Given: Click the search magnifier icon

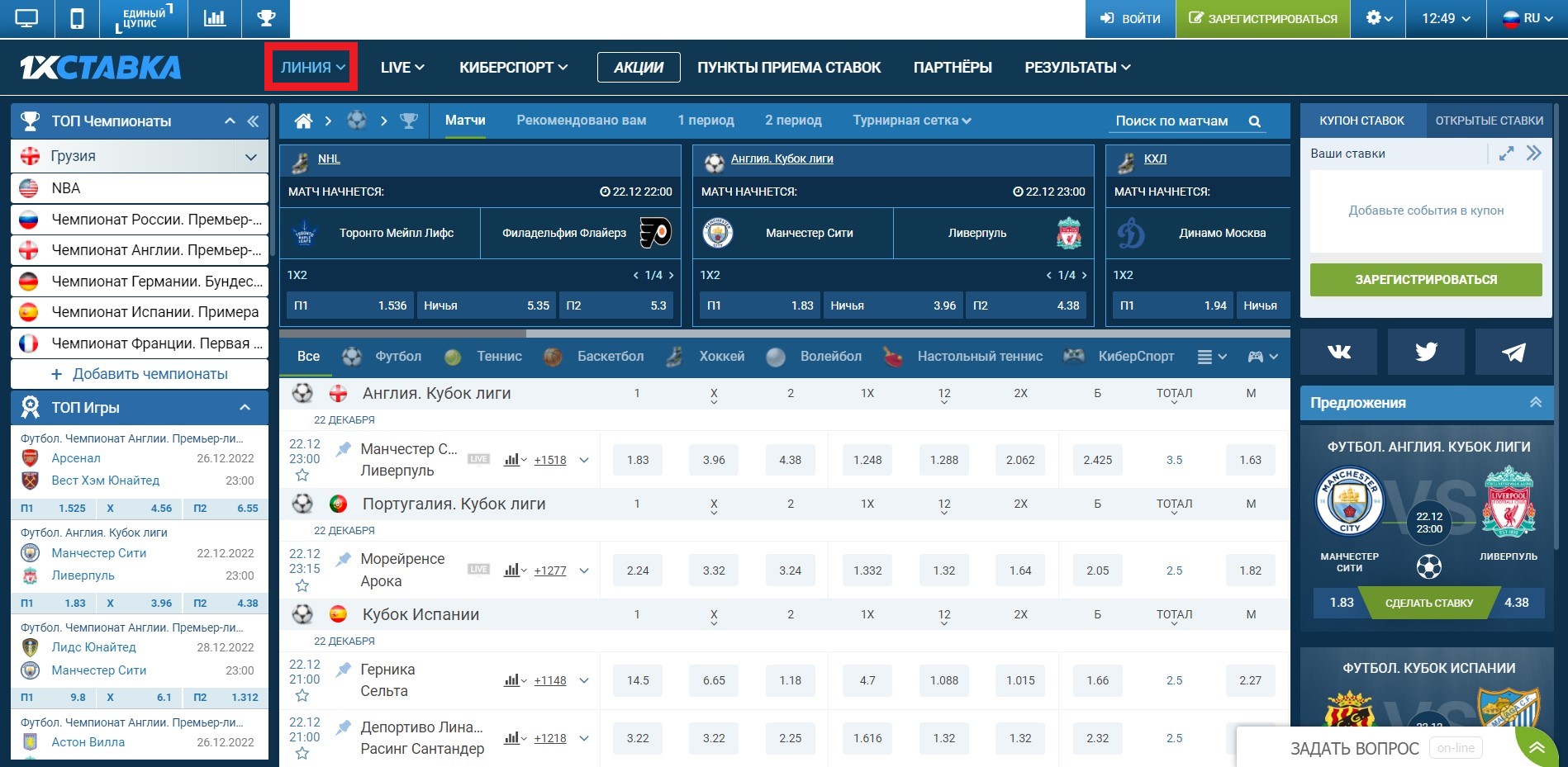Looking at the screenshot, I should tap(1255, 121).
